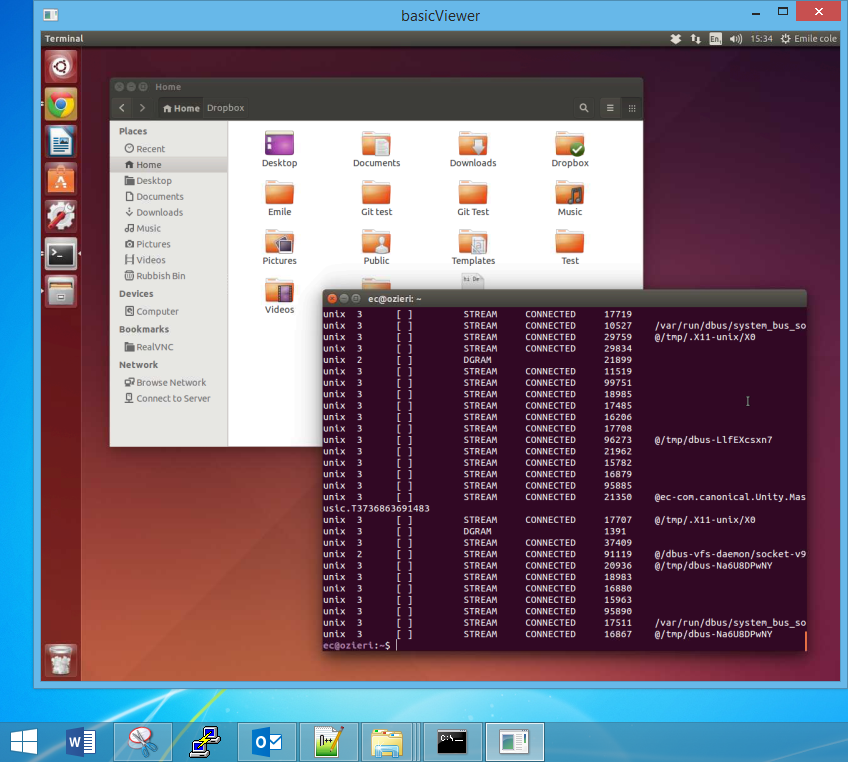Open the PuTTY taskbar icon
This screenshot has height=762, width=848.
coord(204,741)
